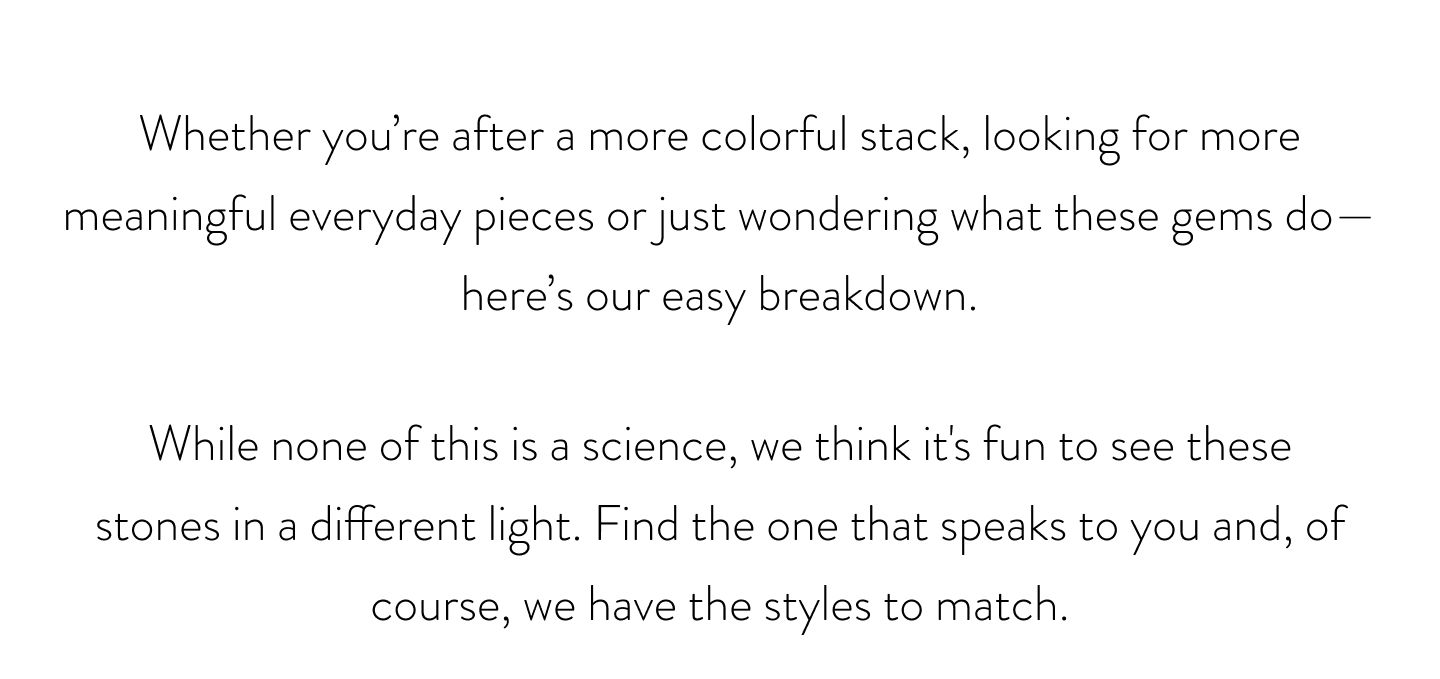The image size is (1440, 679).
Task: Select the word "different"
Action: (x=392, y=524)
